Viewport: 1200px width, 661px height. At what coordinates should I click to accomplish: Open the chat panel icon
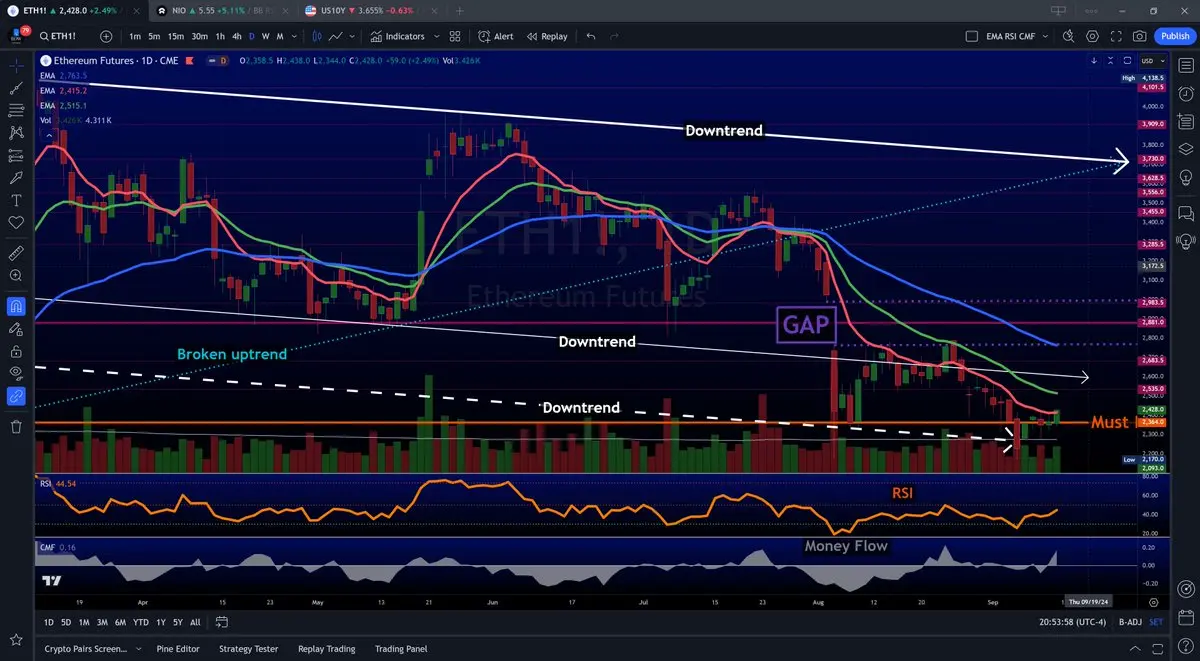(1186, 213)
